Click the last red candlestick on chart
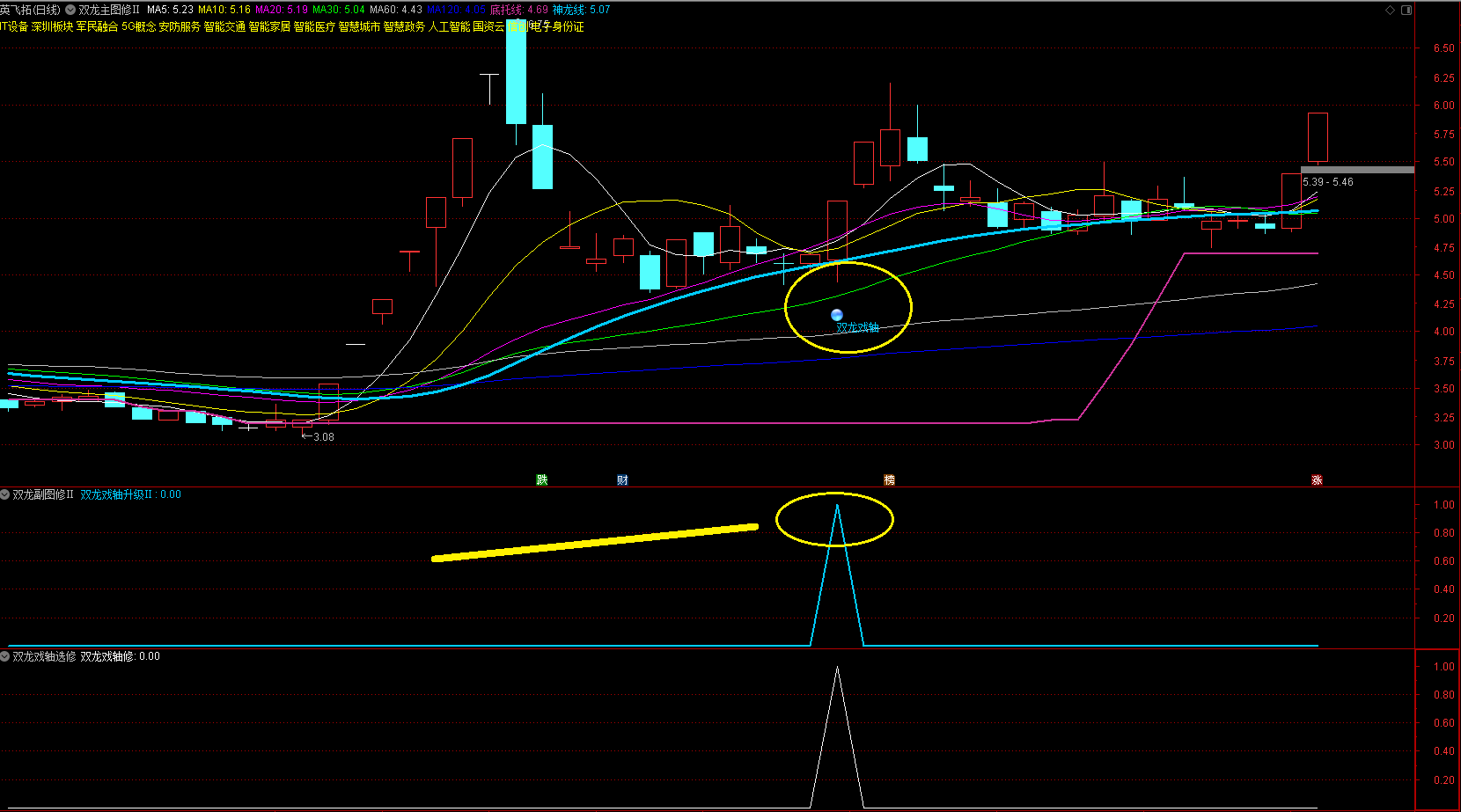The image size is (1461, 812). point(1318,137)
